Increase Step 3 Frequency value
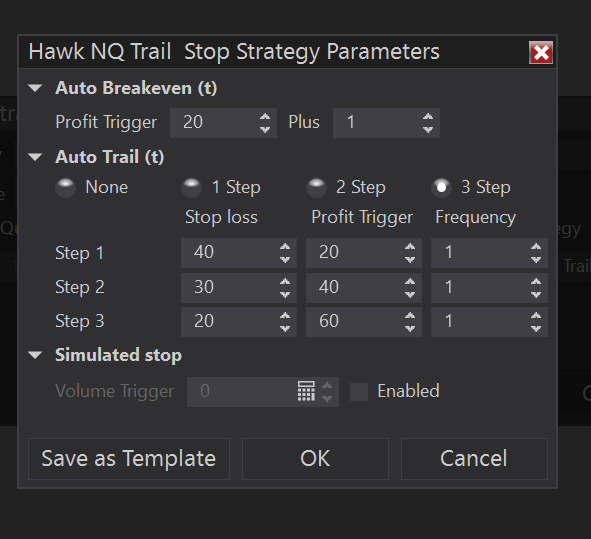This screenshot has width=591, height=539. (x=536, y=315)
